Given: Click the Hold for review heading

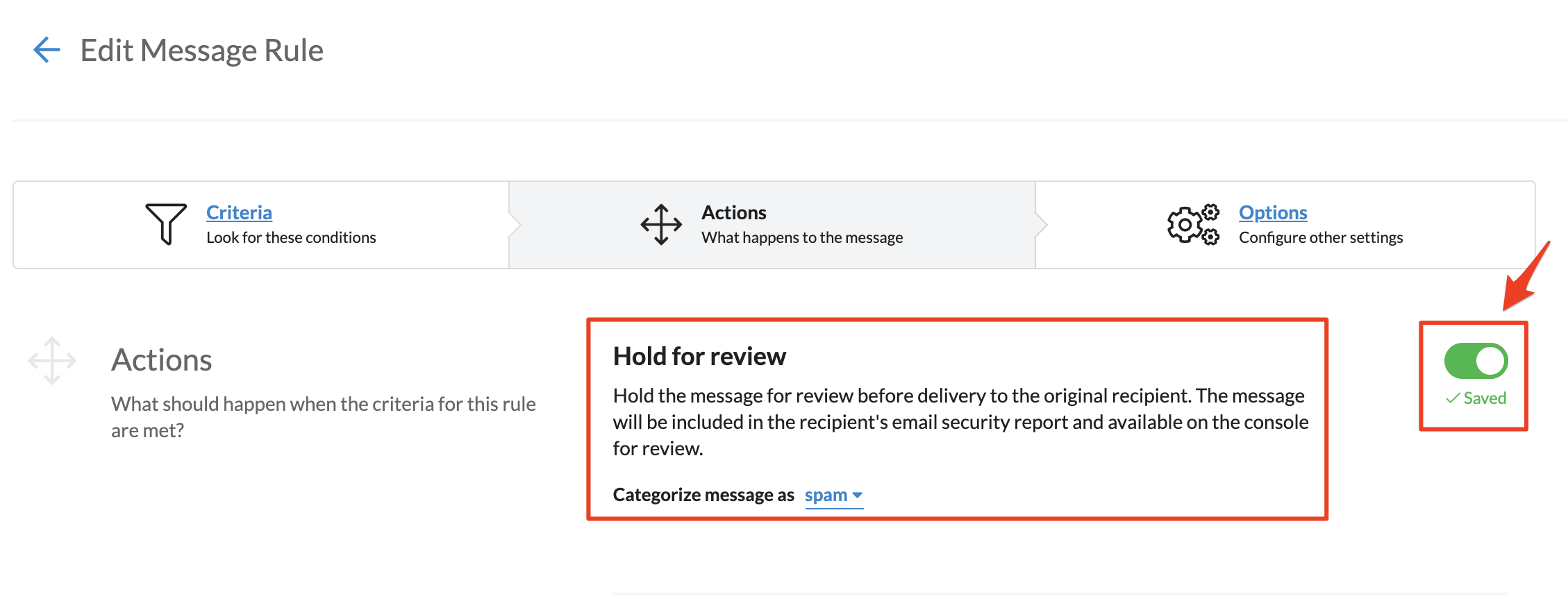Looking at the screenshot, I should pyautogui.click(x=699, y=356).
